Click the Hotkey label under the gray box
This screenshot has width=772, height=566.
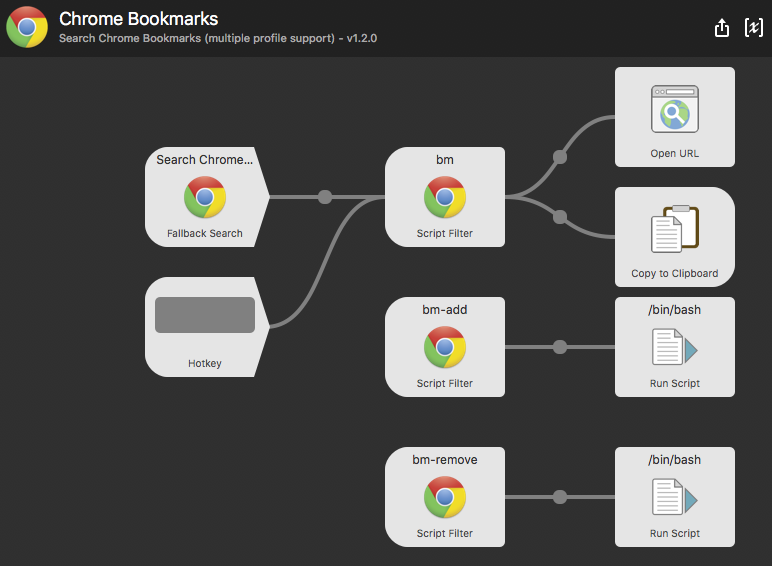point(205,363)
